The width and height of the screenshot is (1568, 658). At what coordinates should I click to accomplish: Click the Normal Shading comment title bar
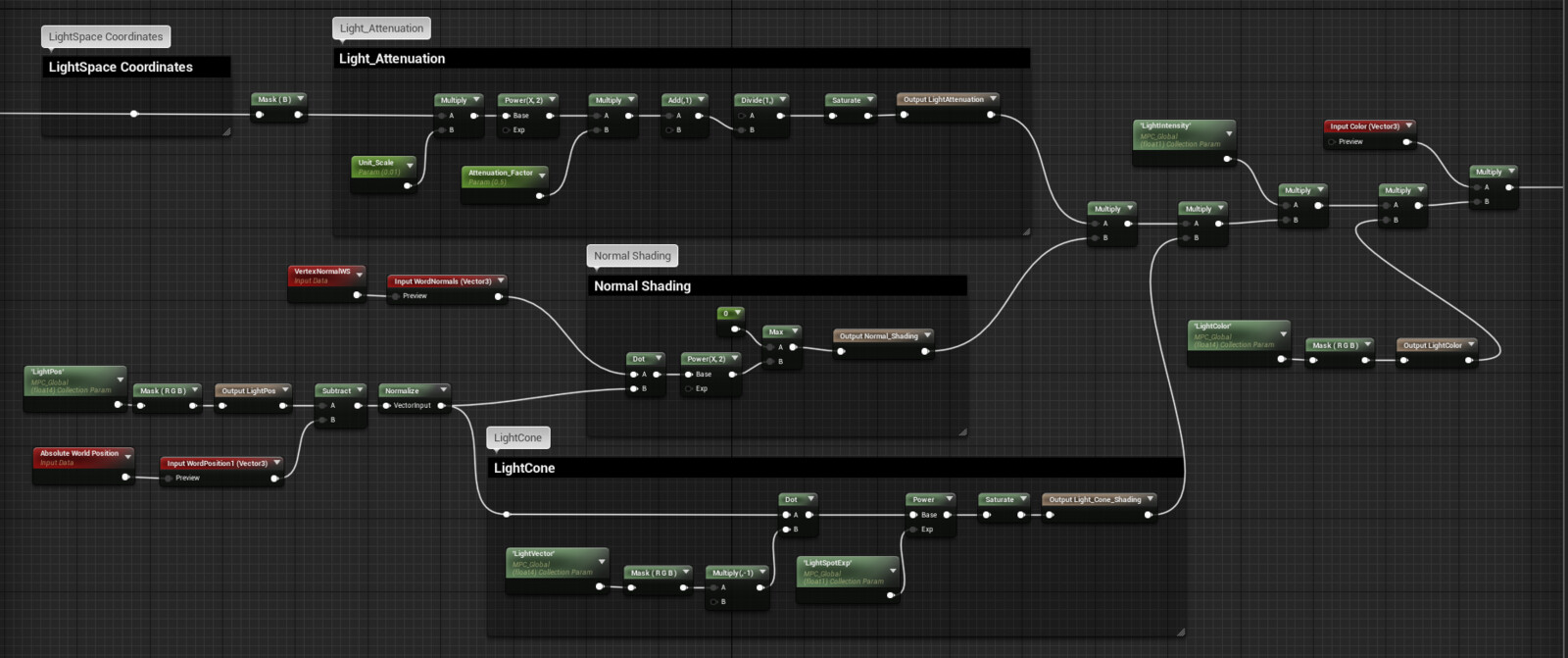coord(776,285)
